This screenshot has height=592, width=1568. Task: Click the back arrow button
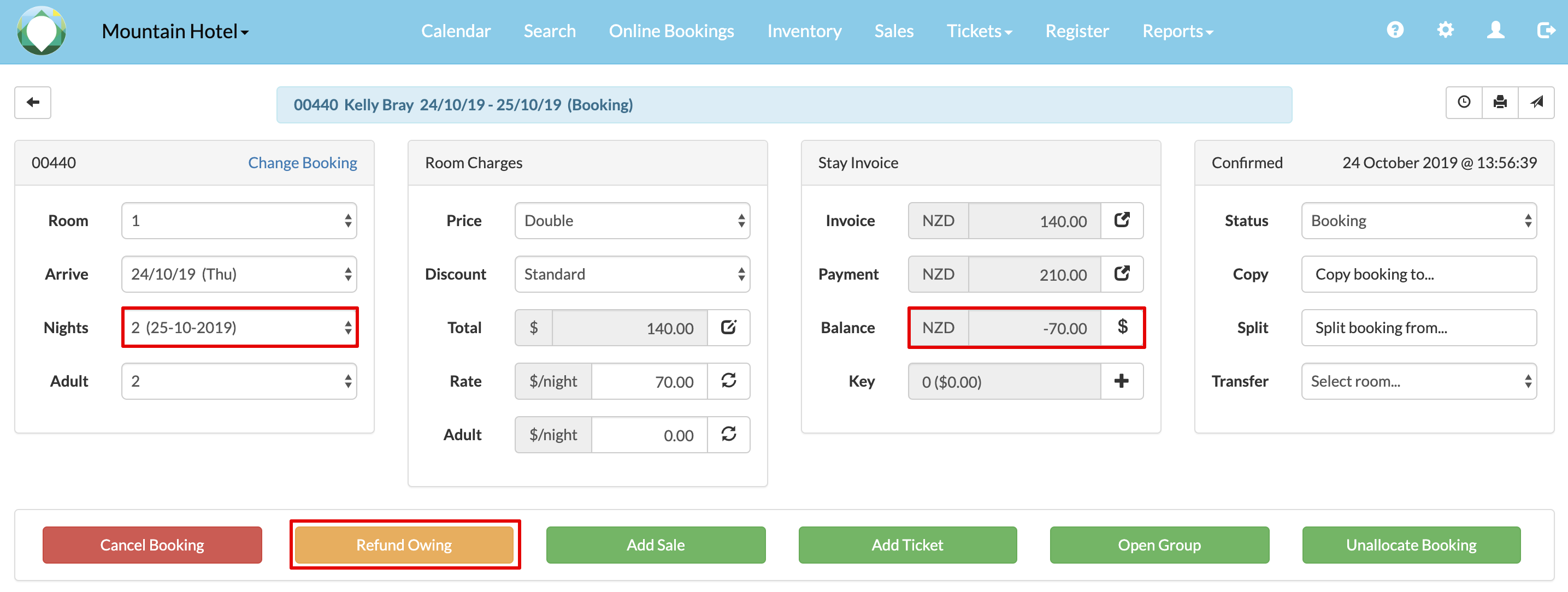click(x=33, y=102)
